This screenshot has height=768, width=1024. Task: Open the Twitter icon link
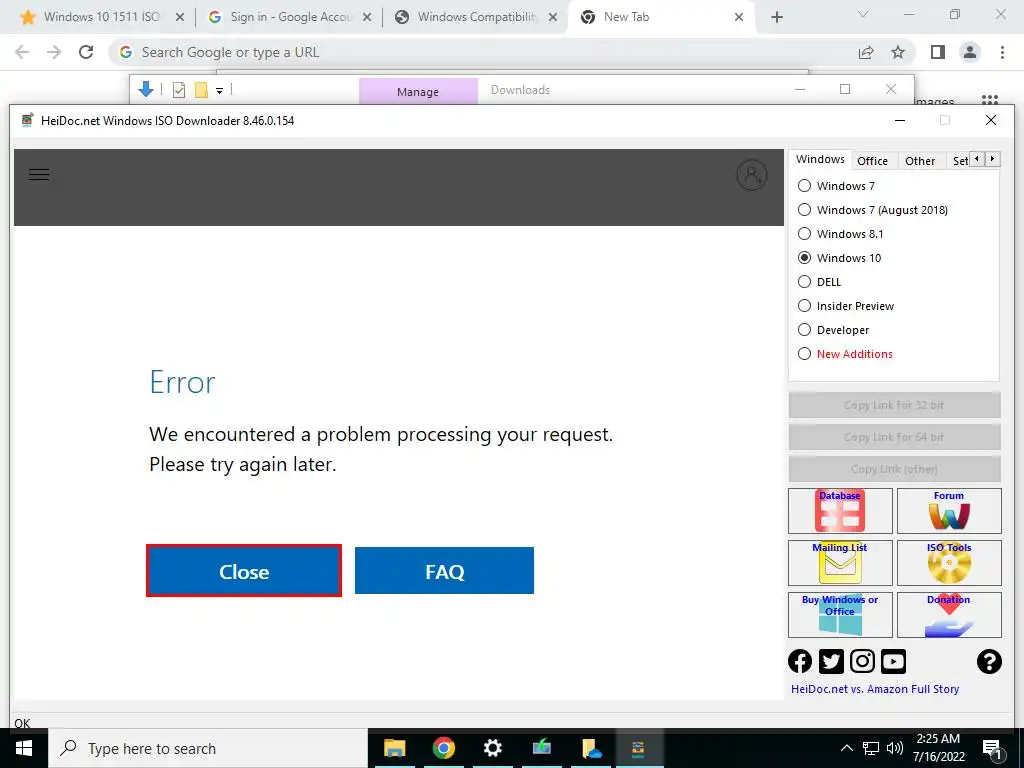tap(831, 662)
